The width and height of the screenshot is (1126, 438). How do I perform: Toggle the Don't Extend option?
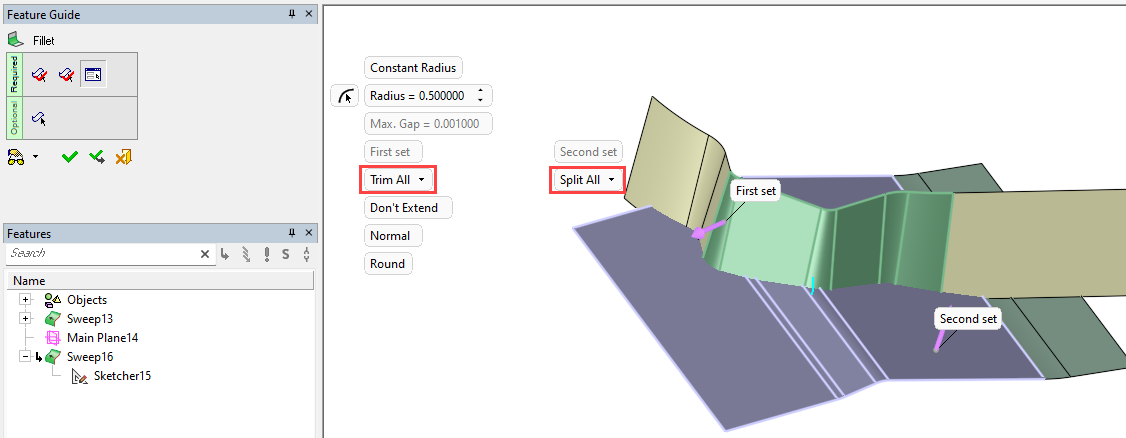408,208
